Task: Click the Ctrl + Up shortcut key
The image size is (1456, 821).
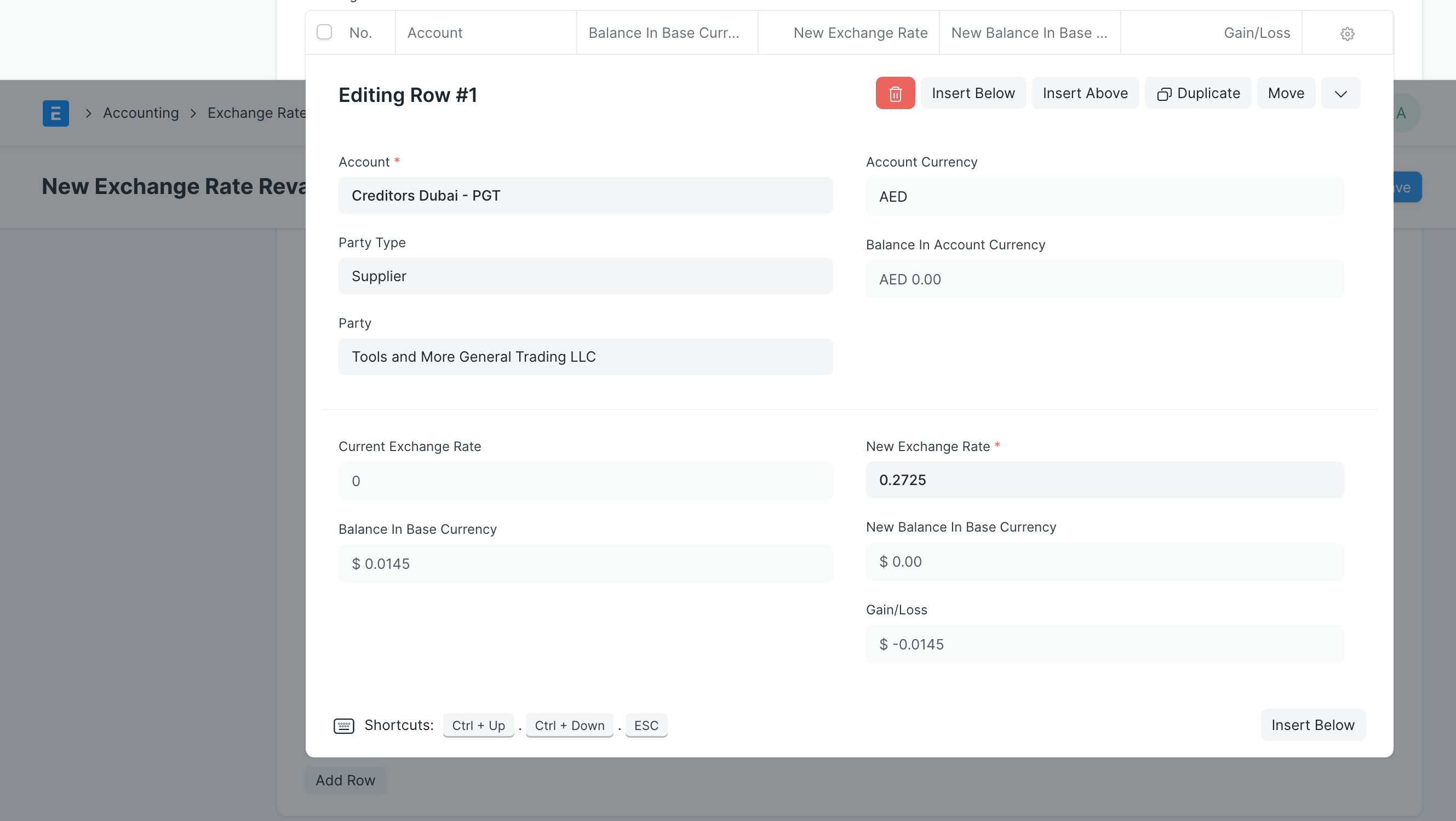Action: [x=478, y=726]
